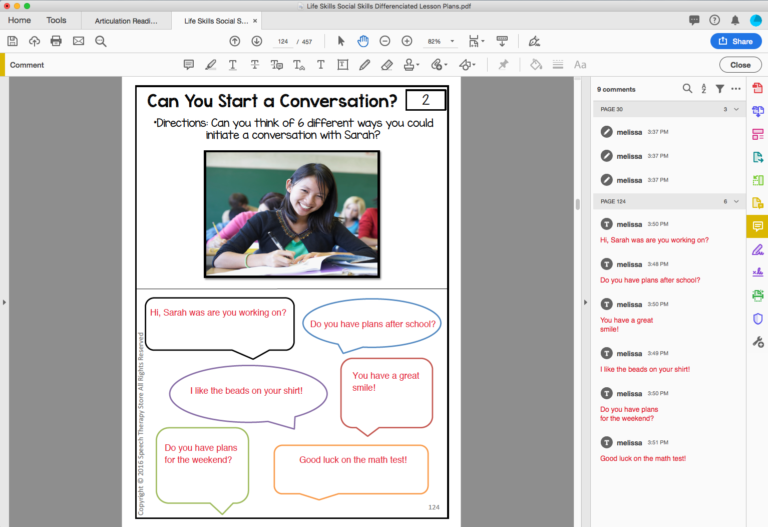
Task: Select the underline text tool
Action: [233, 65]
